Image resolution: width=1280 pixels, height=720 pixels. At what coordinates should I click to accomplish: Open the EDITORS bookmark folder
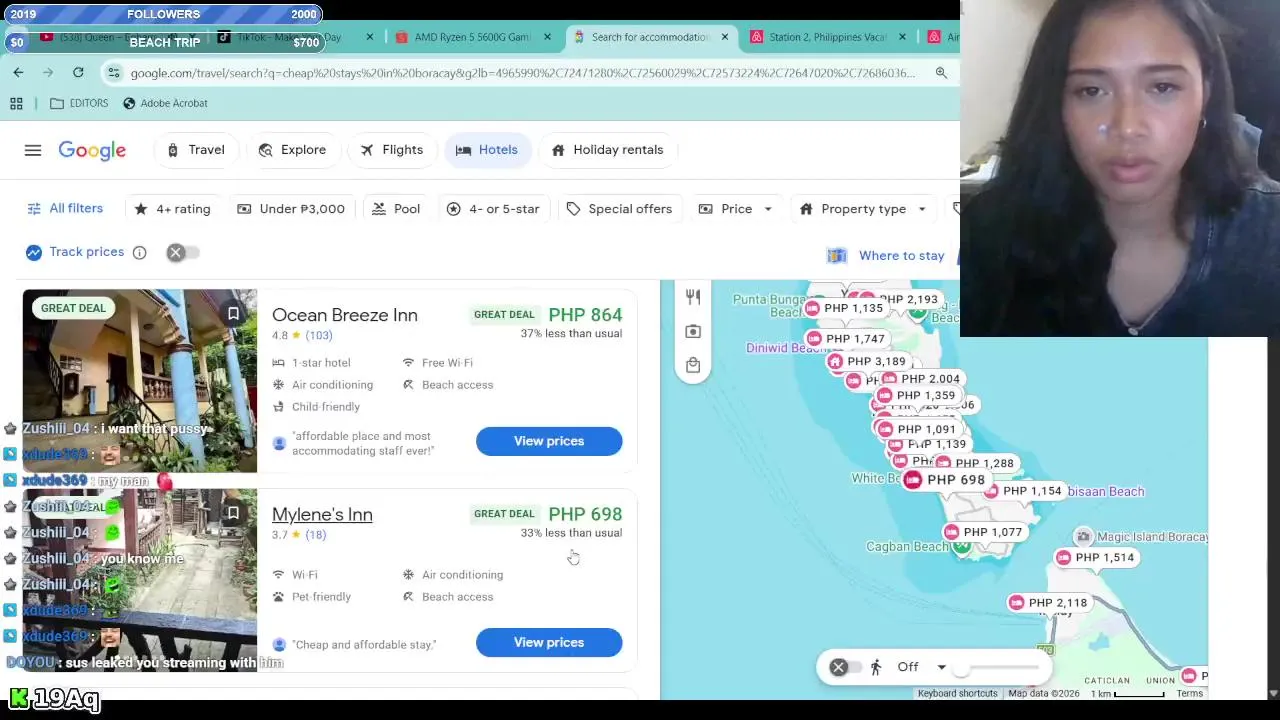pos(79,103)
